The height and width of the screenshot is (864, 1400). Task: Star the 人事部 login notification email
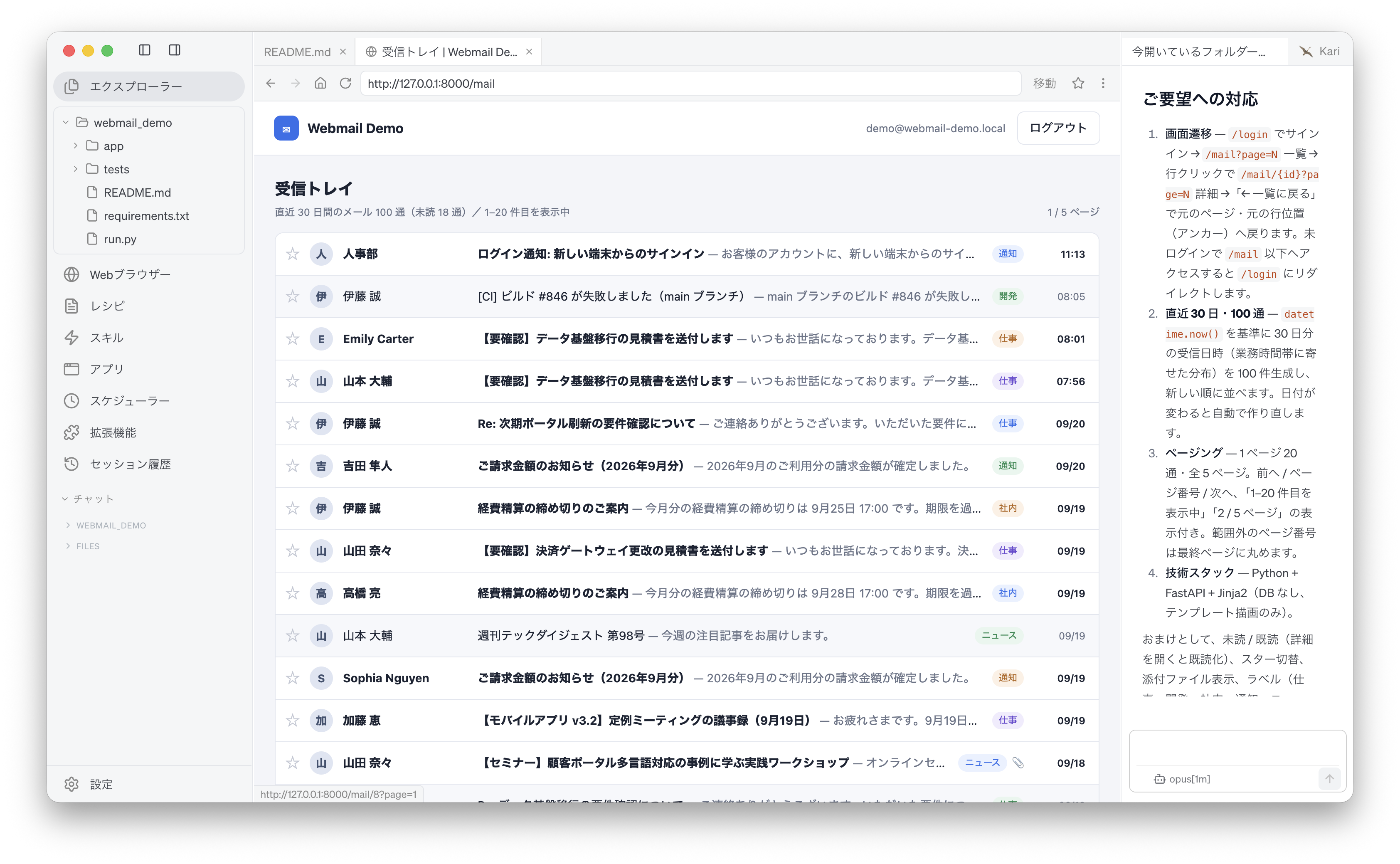tap(293, 254)
